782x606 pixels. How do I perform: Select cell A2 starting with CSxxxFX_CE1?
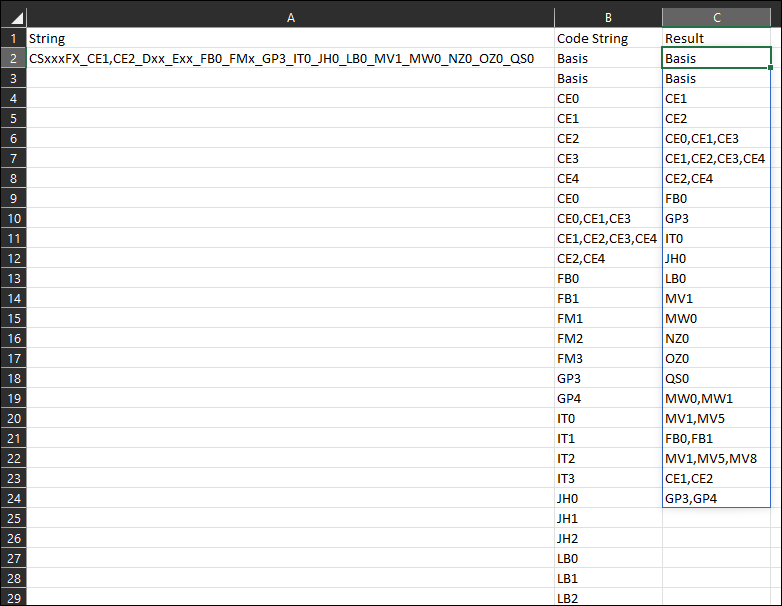290,58
